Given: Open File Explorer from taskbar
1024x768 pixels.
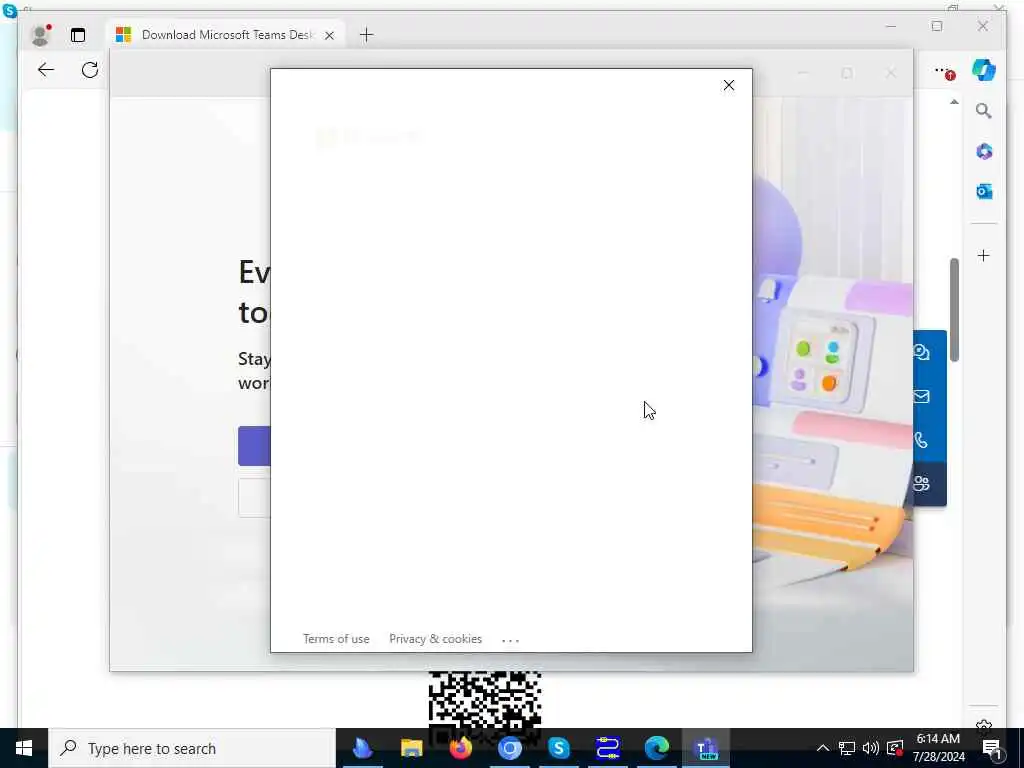Looking at the screenshot, I should 411,748.
